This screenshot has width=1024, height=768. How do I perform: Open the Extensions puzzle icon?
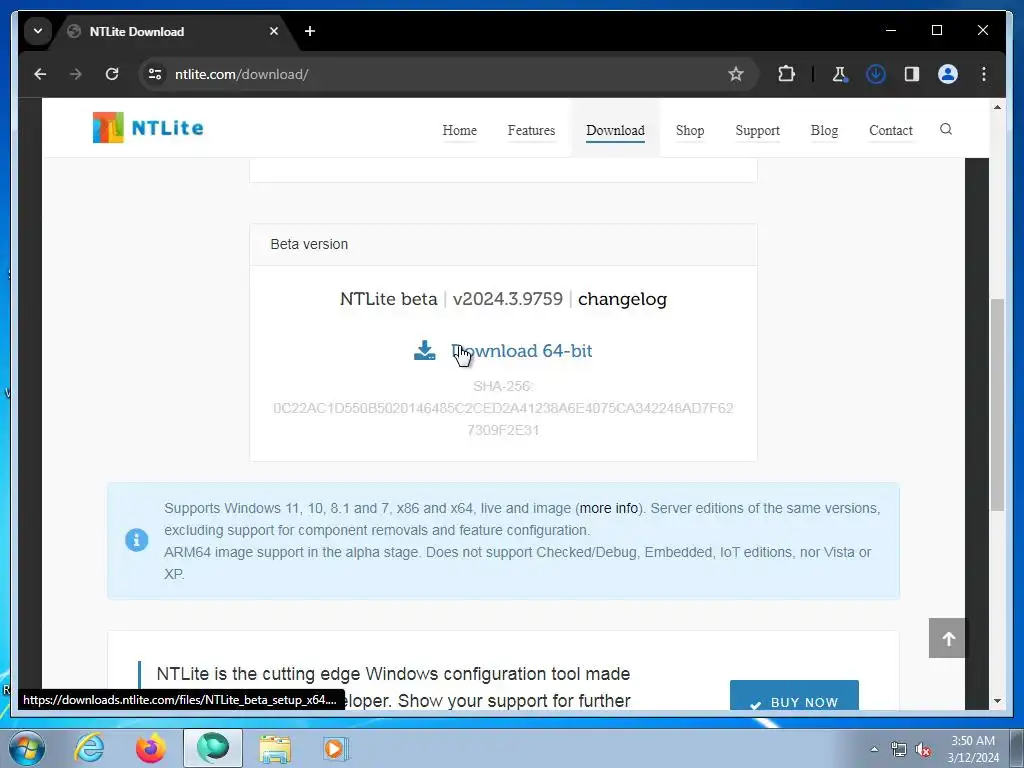786,74
